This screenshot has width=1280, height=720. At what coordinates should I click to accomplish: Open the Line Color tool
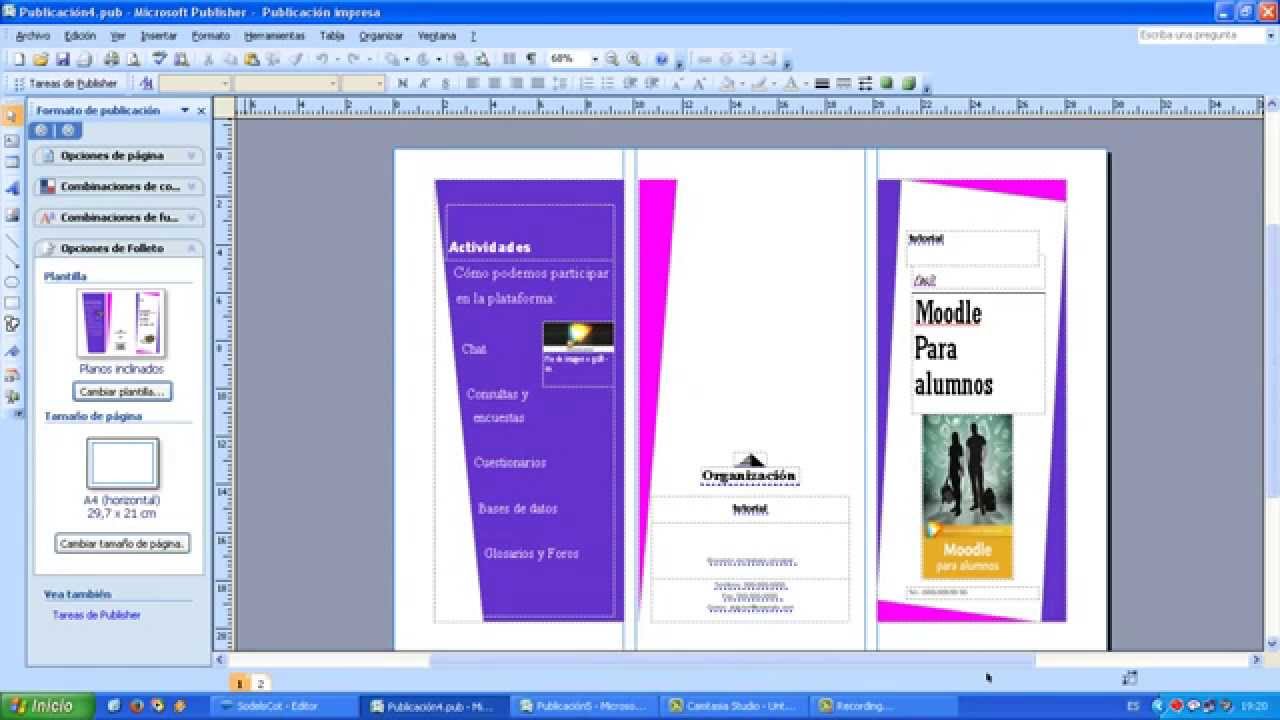[757, 83]
